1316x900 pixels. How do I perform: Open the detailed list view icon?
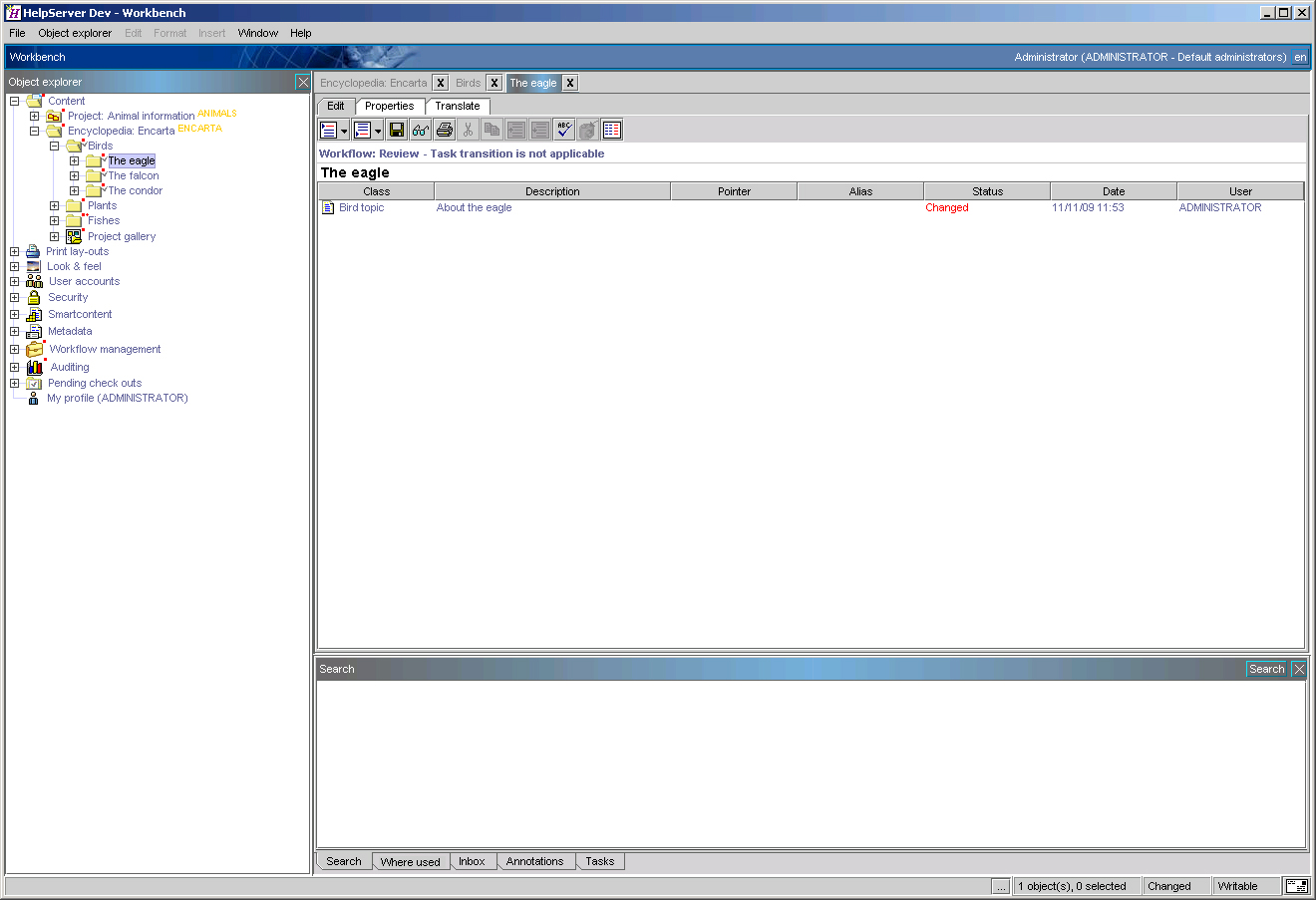point(611,129)
